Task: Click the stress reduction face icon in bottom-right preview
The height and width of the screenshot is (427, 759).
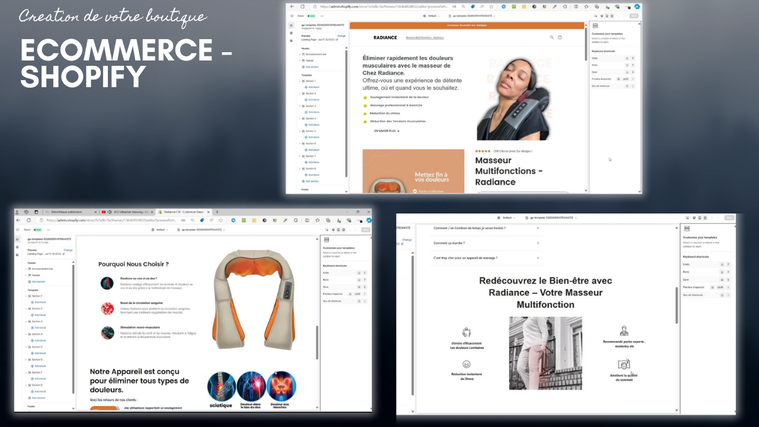Action: coord(467,364)
